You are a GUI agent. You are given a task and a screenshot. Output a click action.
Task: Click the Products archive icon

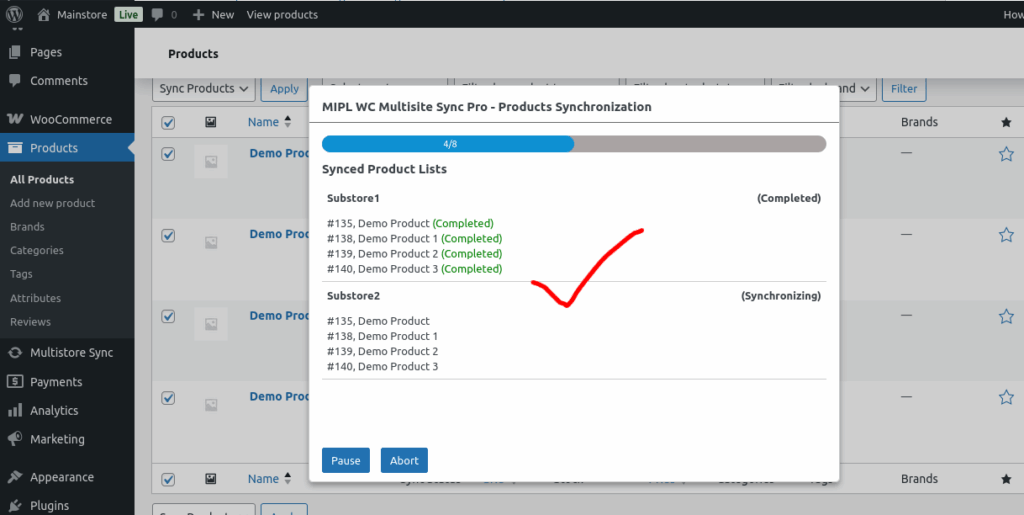coord(14,148)
